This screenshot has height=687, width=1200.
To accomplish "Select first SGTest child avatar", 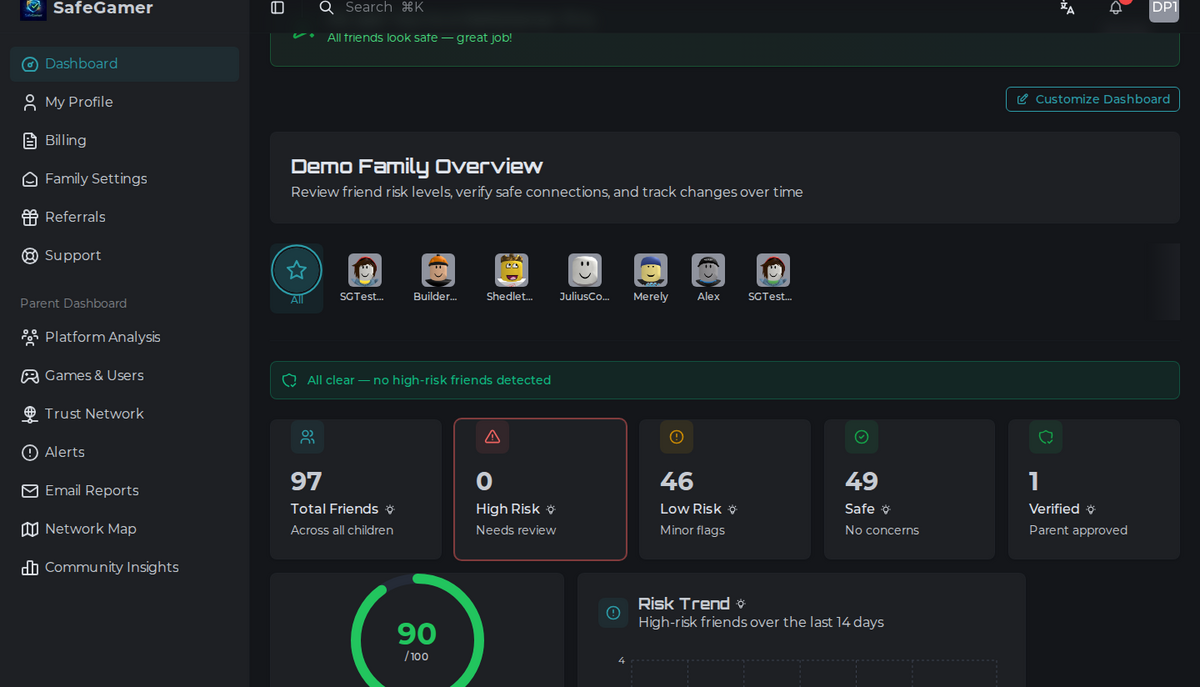I will coord(364,277).
